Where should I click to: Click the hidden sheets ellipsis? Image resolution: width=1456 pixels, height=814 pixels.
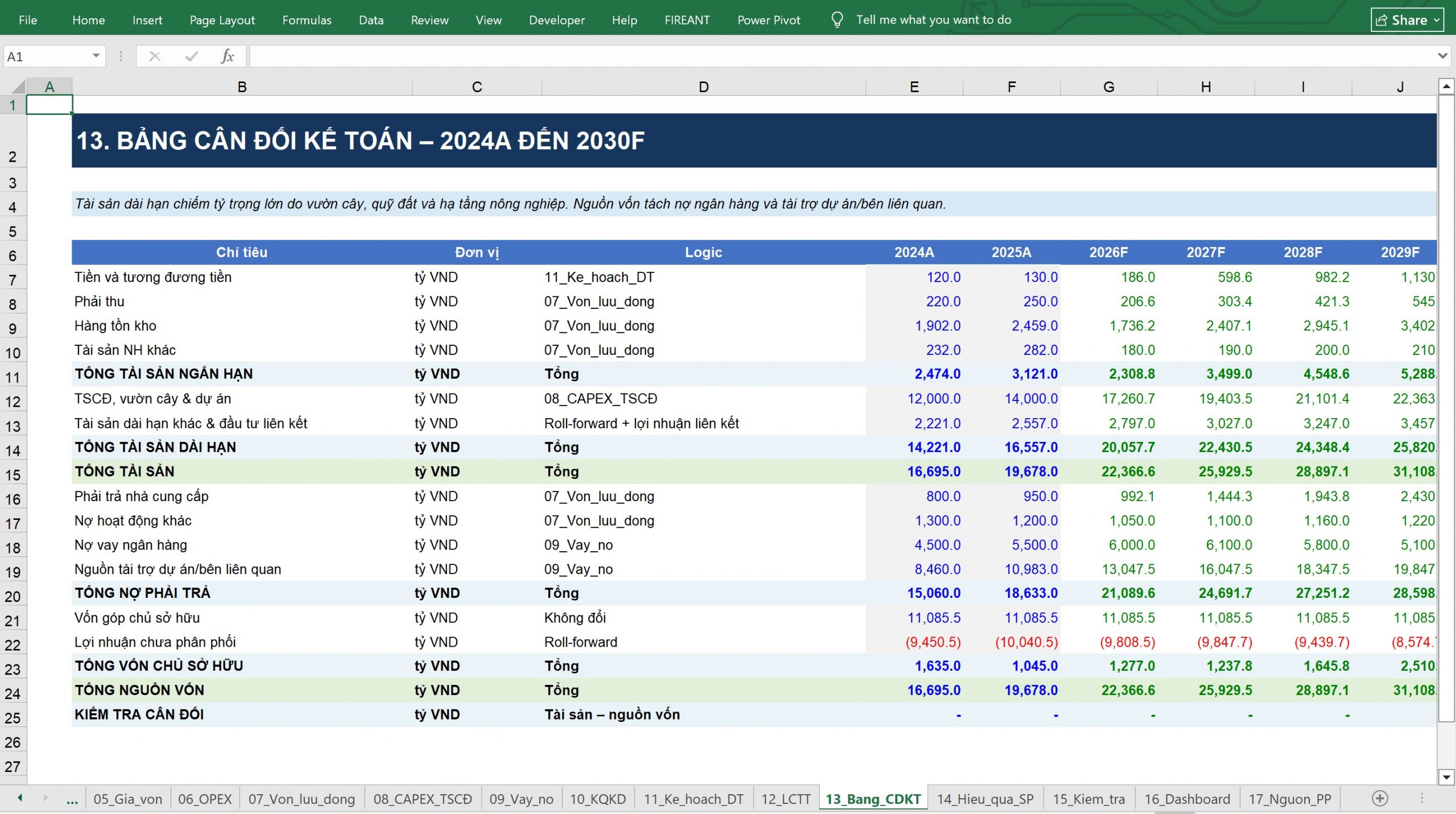72,800
